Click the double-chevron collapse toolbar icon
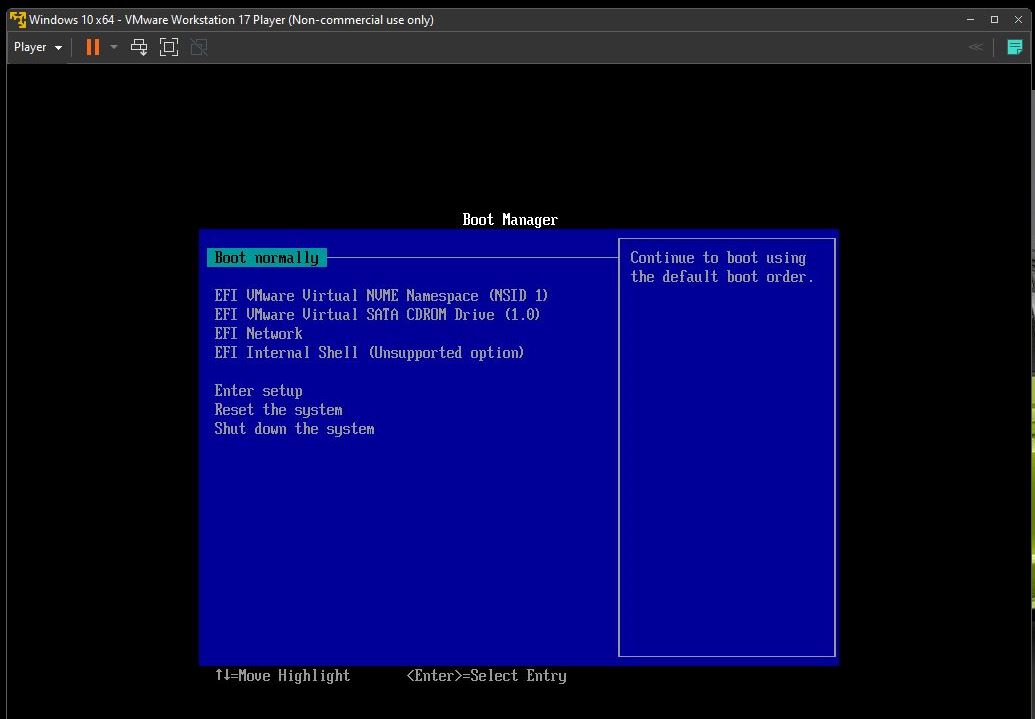This screenshot has width=1035, height=719. pyautogui.click(x=976, y=47)
